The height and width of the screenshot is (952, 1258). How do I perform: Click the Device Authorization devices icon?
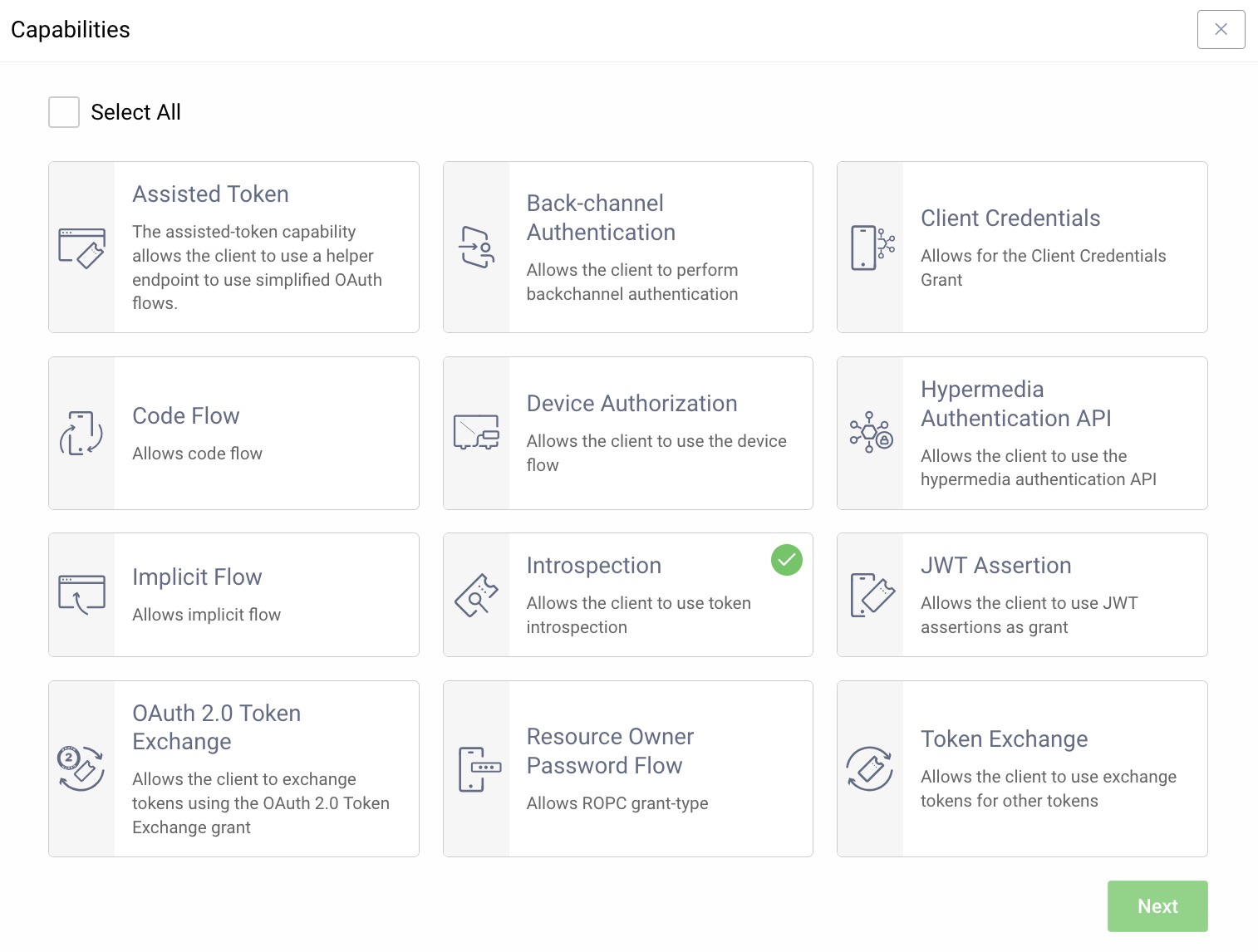click(475, 433)
